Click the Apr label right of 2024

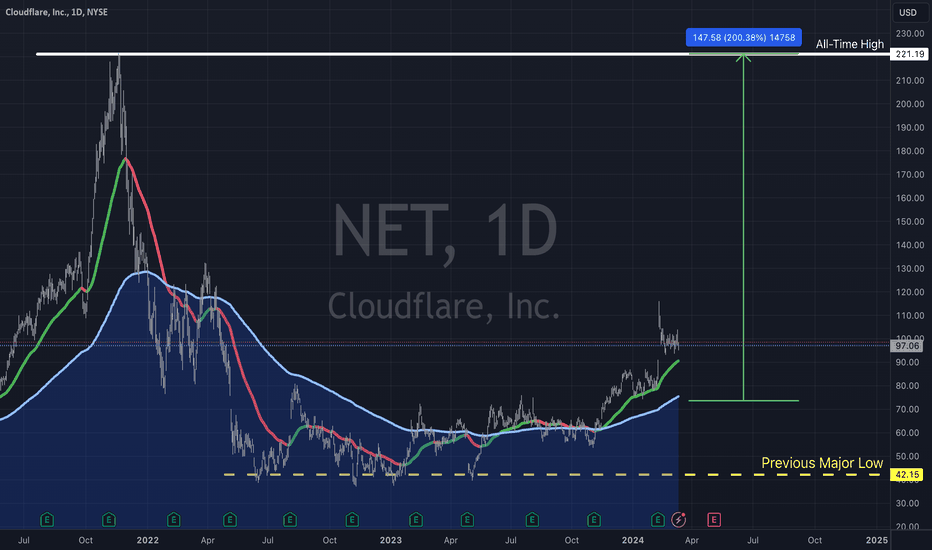pyautogui.click(x=691, y=540)
